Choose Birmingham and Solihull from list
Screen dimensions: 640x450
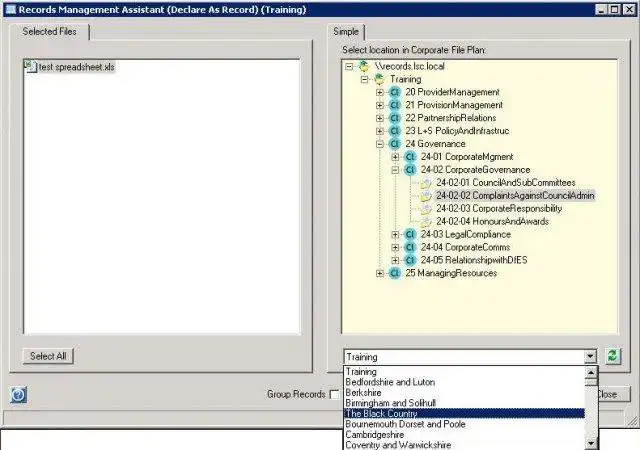click(464, 403)
